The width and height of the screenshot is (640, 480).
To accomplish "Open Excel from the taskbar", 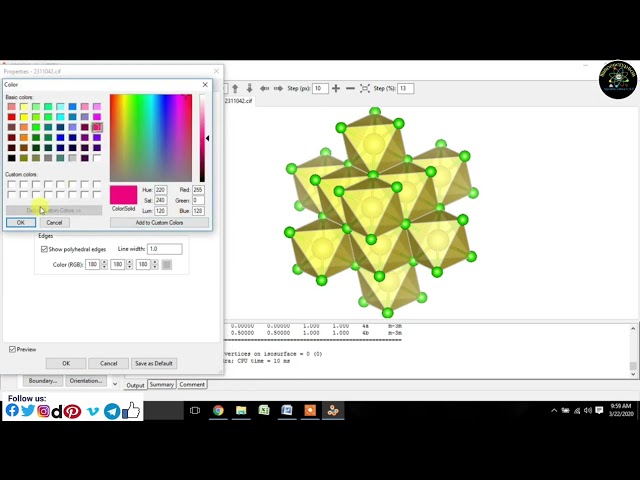I will [x=264, y=410].
